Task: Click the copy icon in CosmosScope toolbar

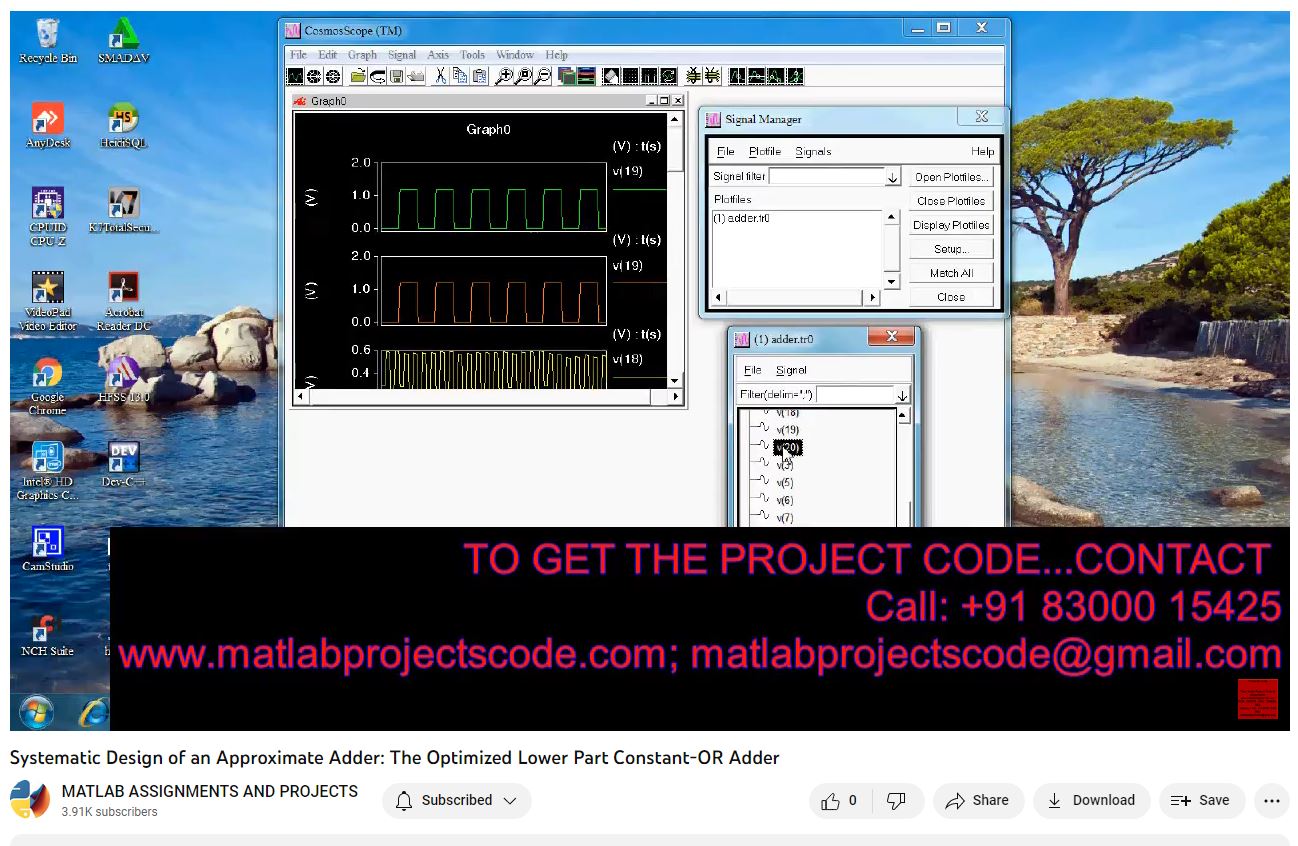Action: (460, 76)
